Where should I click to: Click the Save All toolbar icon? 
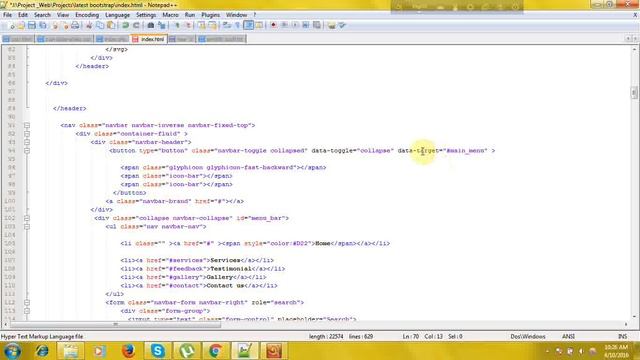click(x=42, y=25)
